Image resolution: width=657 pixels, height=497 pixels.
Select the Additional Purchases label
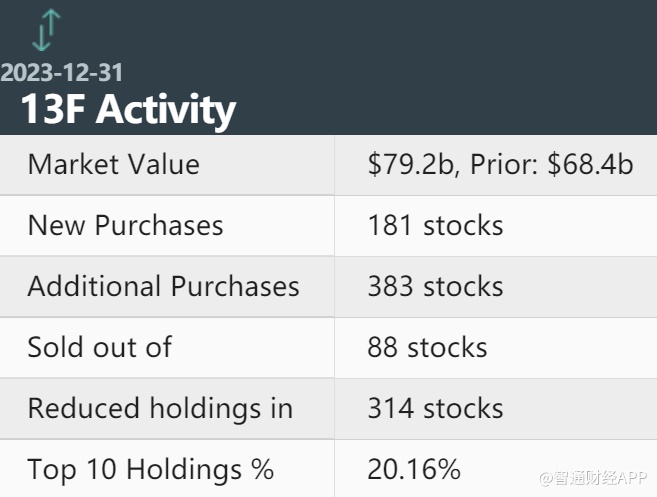[x=163, y=286]
